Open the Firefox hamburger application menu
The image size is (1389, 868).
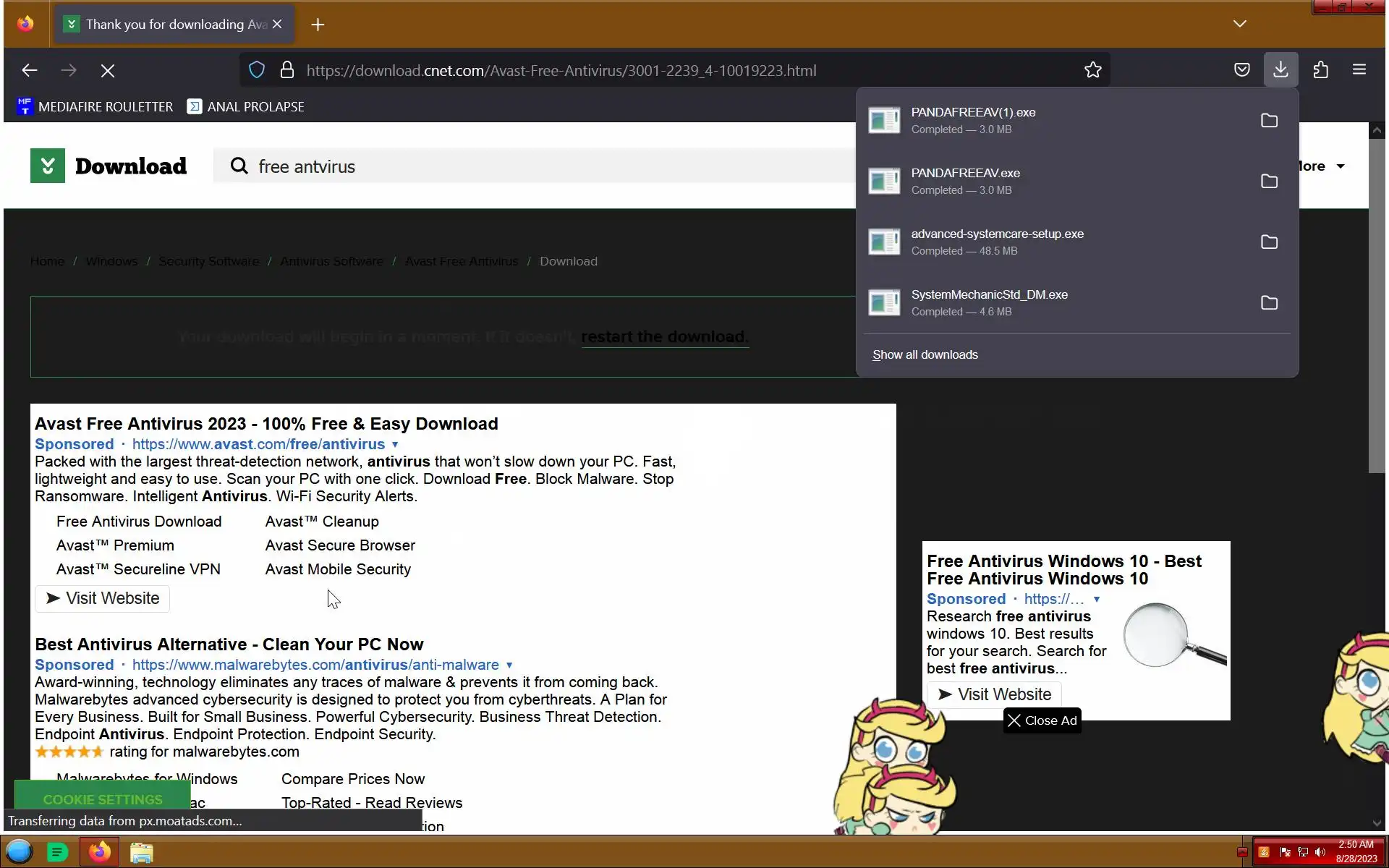(x=1359, y=70)
